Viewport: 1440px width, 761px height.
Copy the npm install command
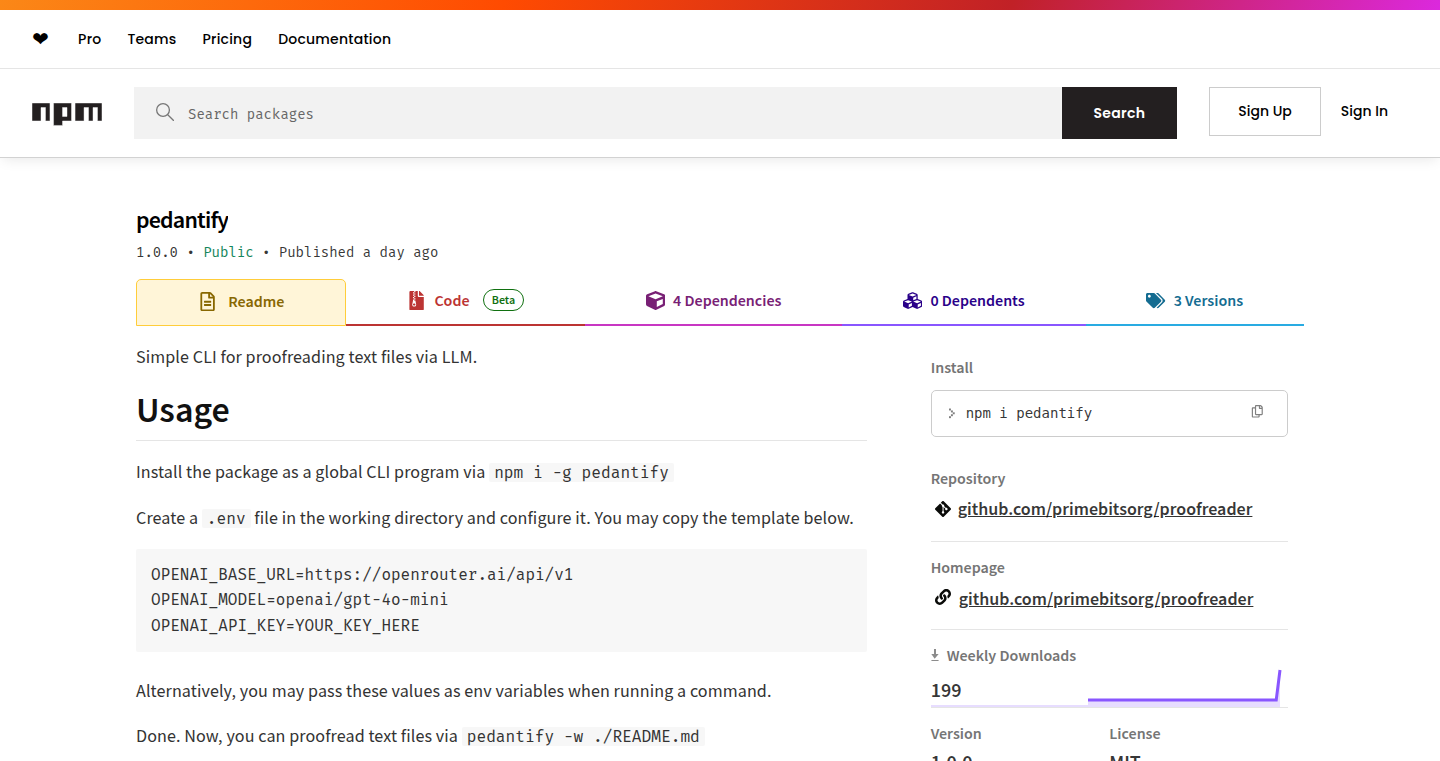(x=1257, y=412)
